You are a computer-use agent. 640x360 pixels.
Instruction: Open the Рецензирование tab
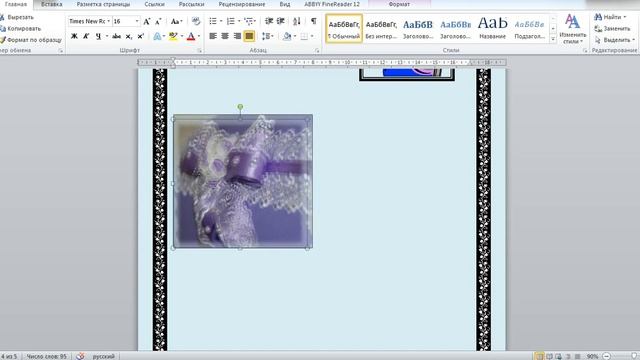(x=242, y=4)
